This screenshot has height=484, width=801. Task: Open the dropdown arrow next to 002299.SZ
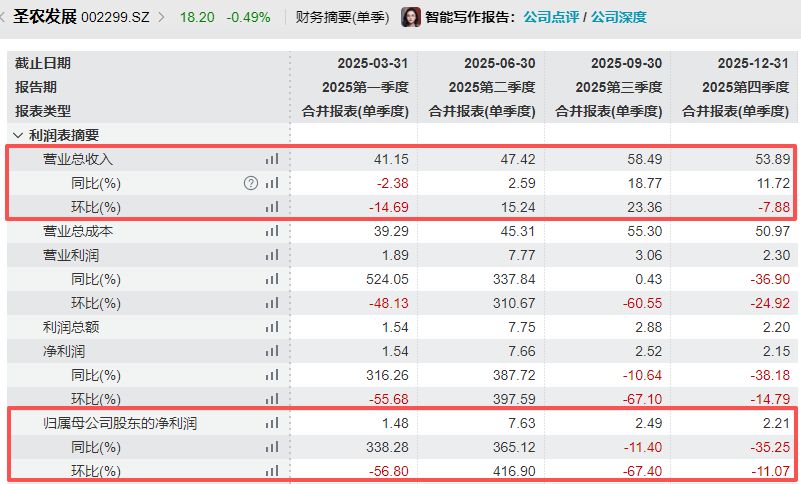tap(165, 18)
